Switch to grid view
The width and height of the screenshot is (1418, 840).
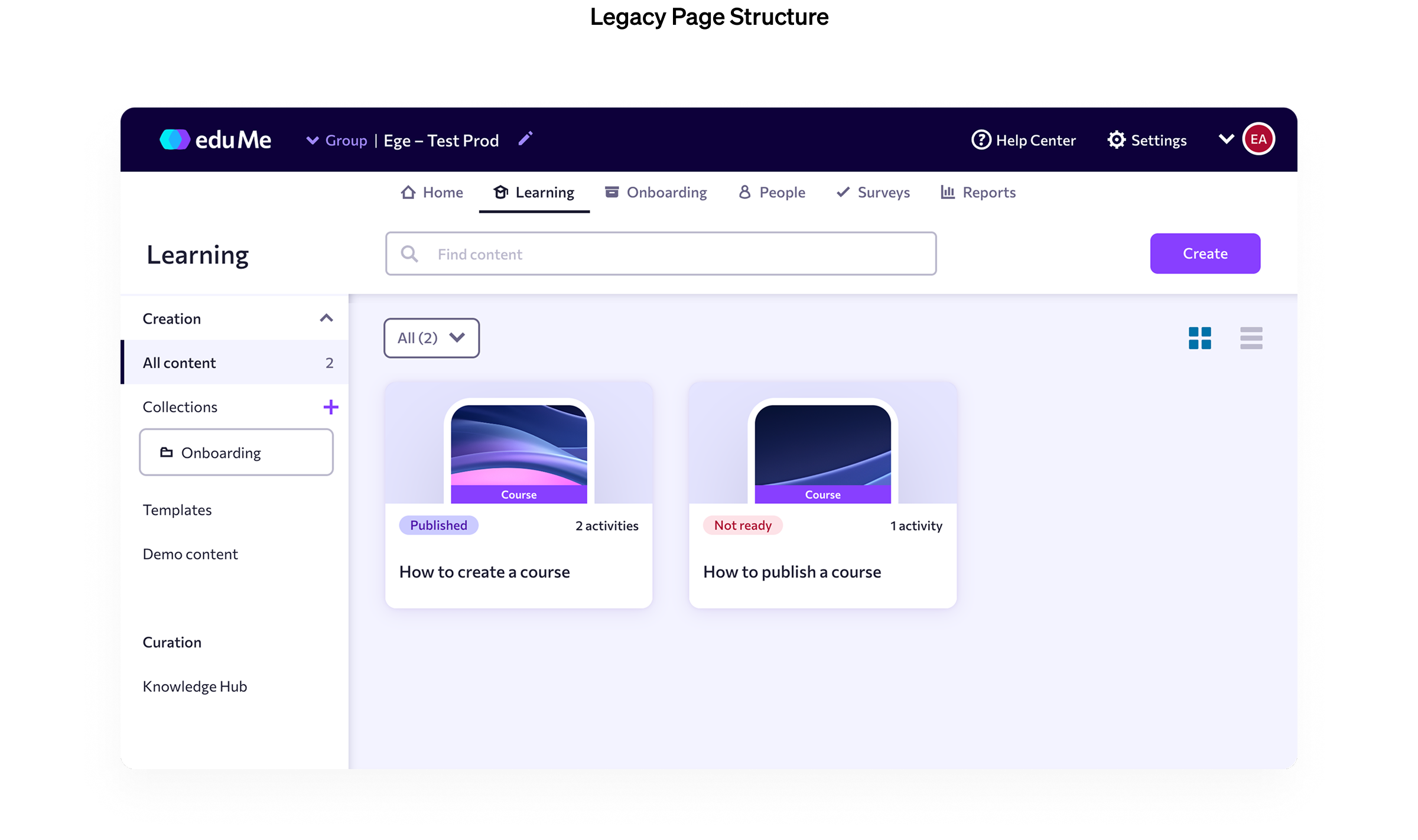(1199, 338)
